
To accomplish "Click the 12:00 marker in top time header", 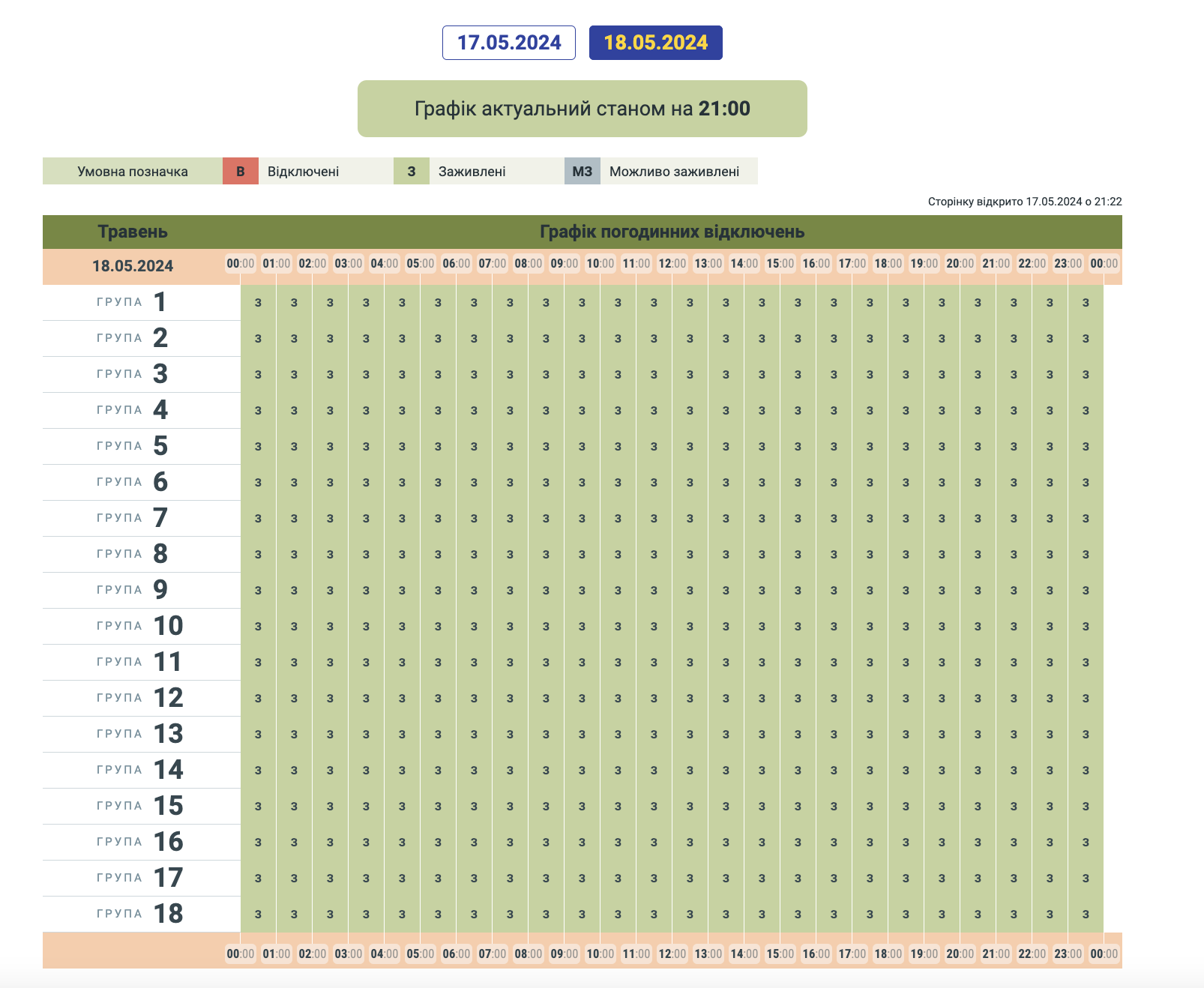I will (672, 264).
